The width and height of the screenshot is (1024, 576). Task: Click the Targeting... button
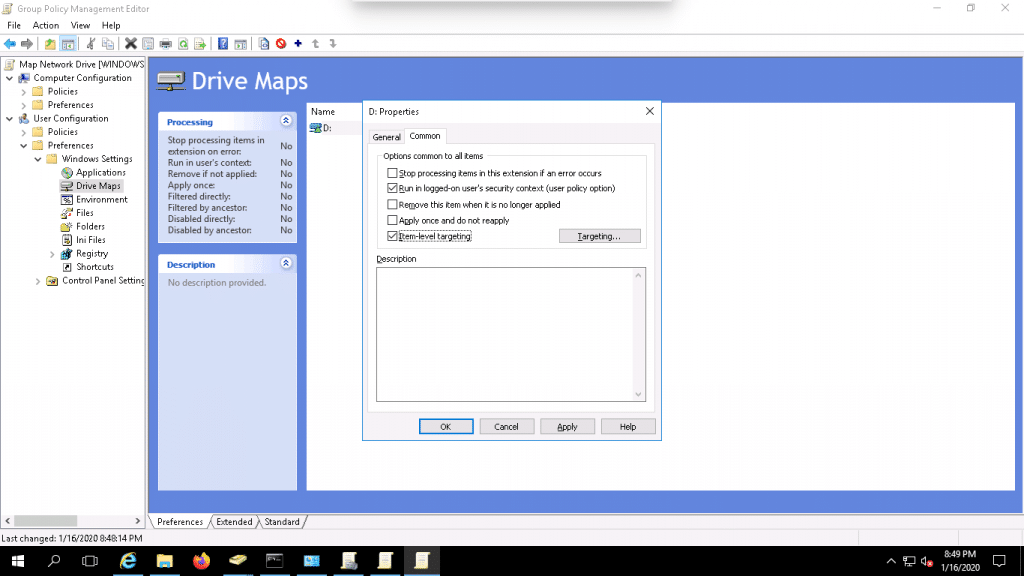(x=600, y=236)
